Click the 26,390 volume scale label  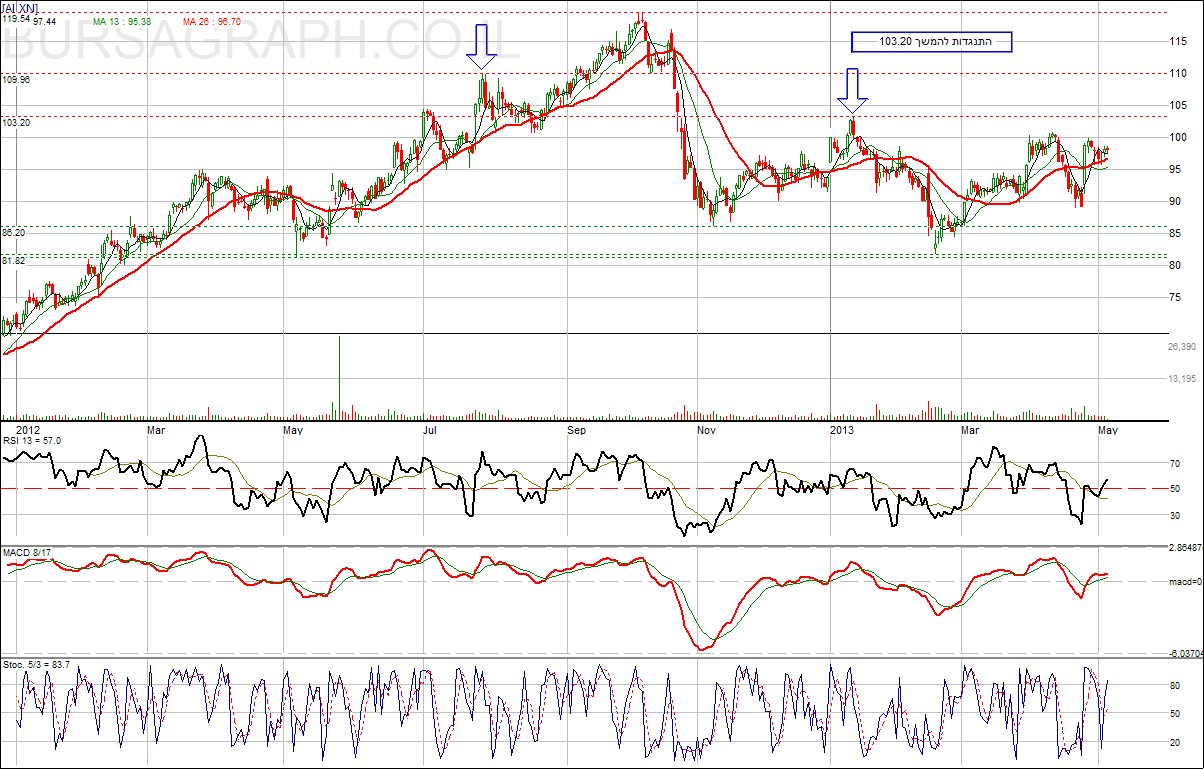[x=1182, y=347]
